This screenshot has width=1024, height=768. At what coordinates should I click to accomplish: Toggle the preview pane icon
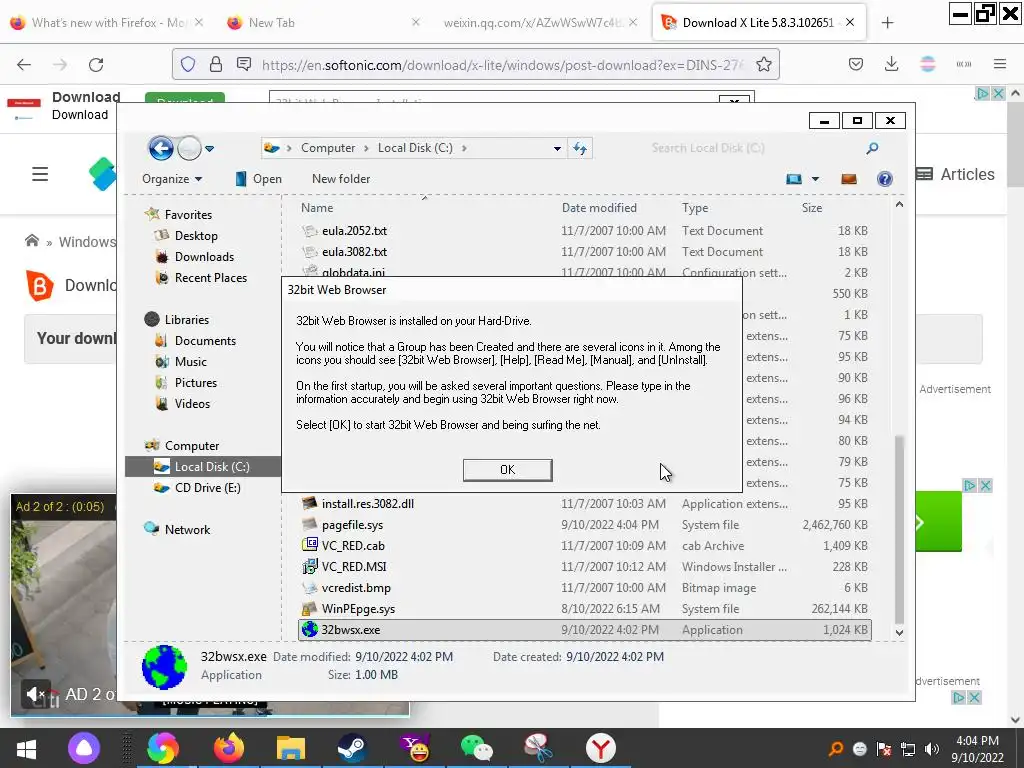tap(848, 179)
